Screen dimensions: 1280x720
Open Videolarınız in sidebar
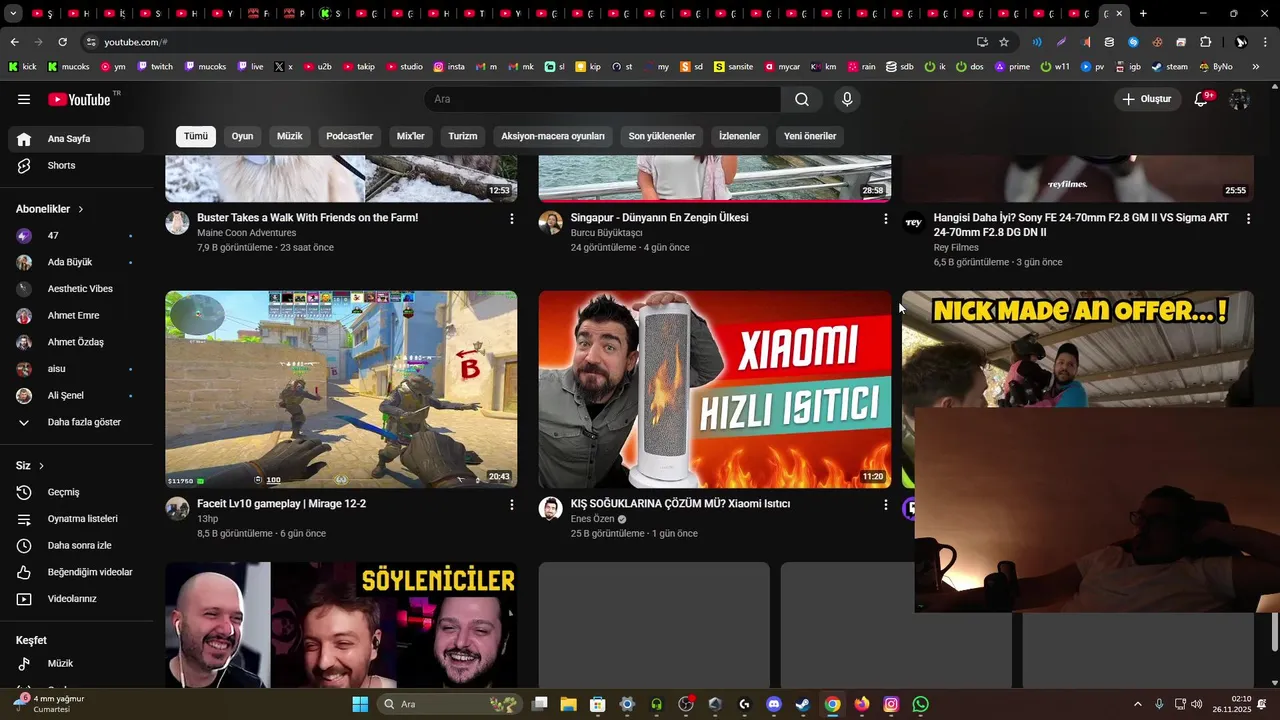[76, 599]
